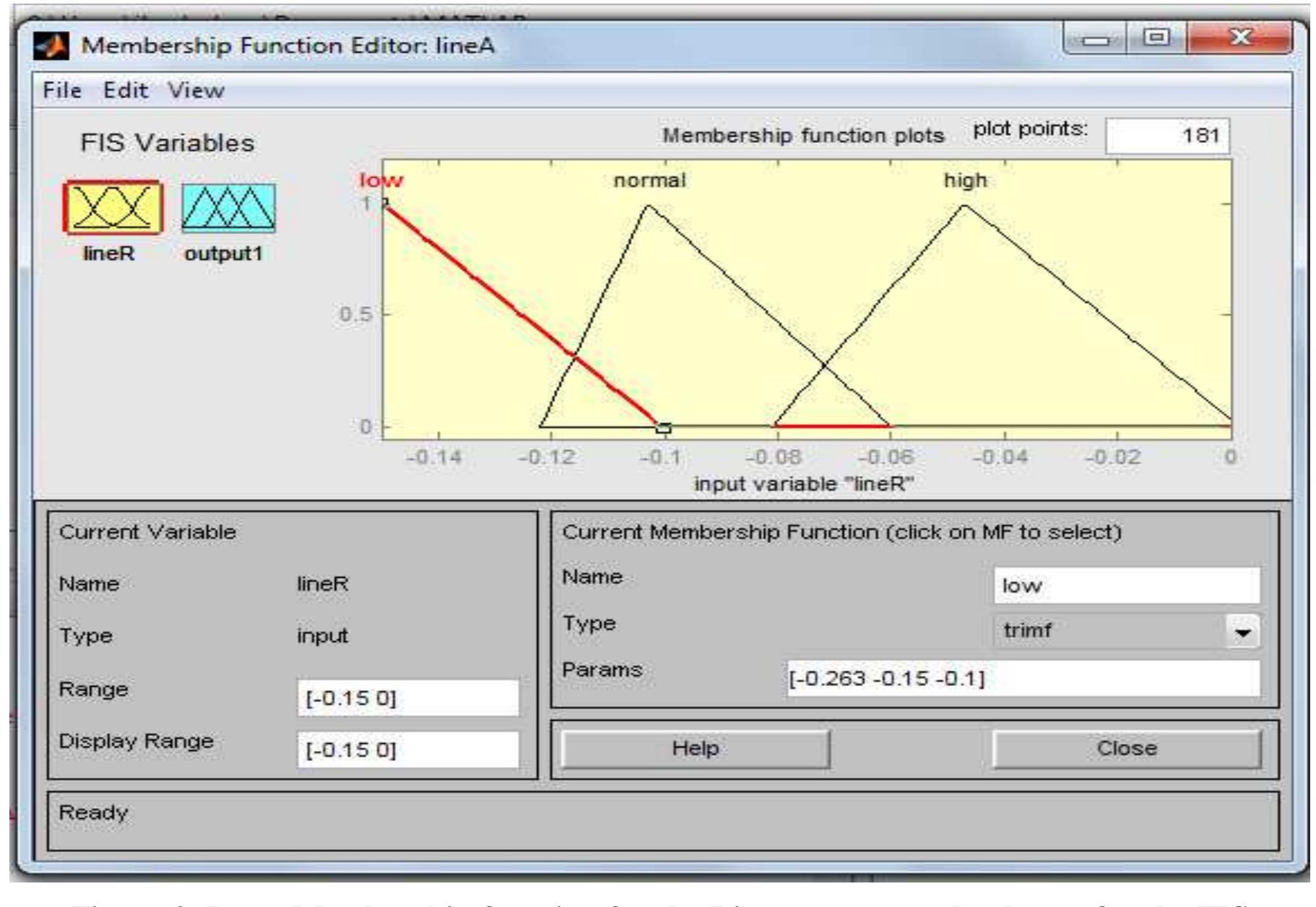Click the 'Membership function plots' title

pyautogui.click(x=803, y=136)
